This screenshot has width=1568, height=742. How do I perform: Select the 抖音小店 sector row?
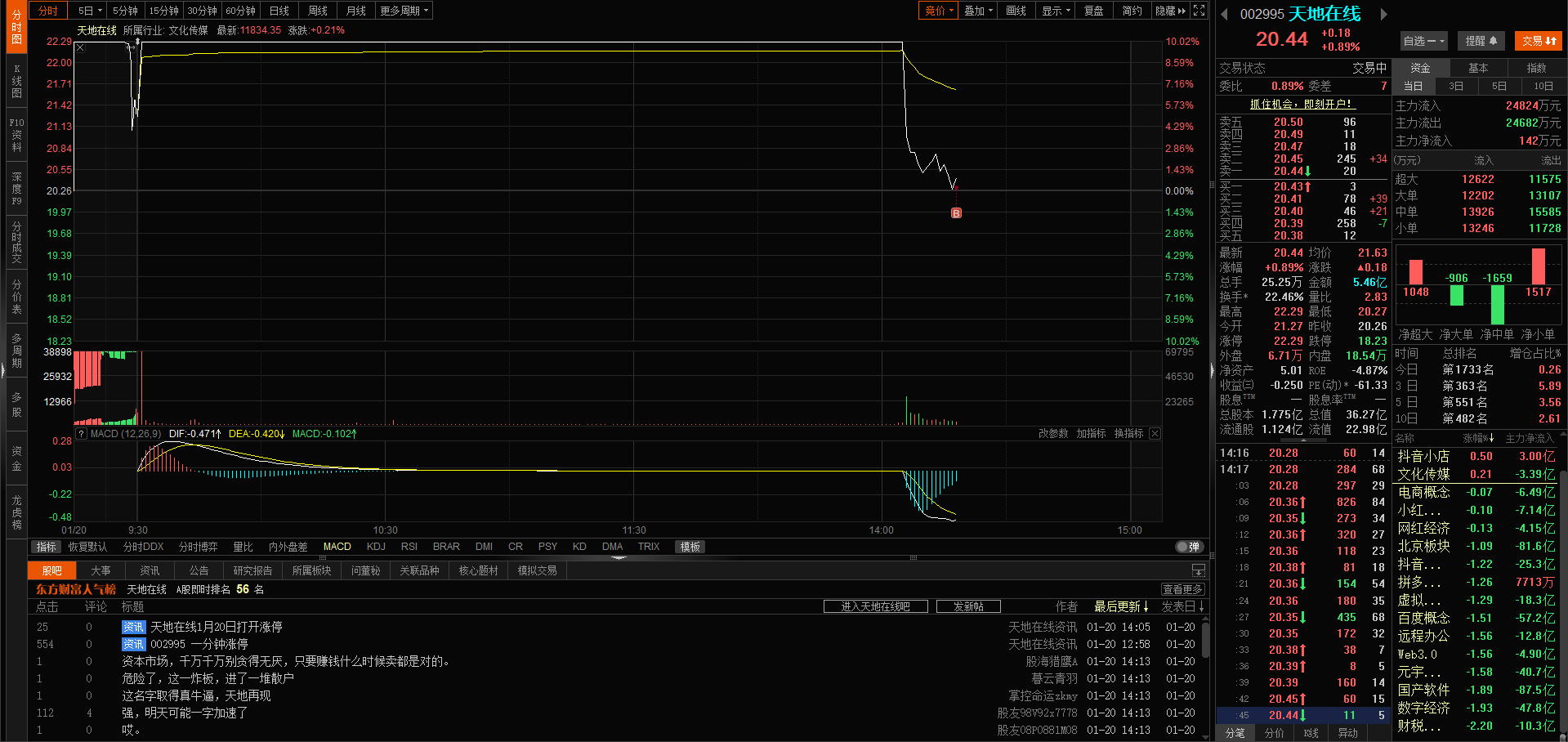pyautogui.click(x=1475, y=456)
